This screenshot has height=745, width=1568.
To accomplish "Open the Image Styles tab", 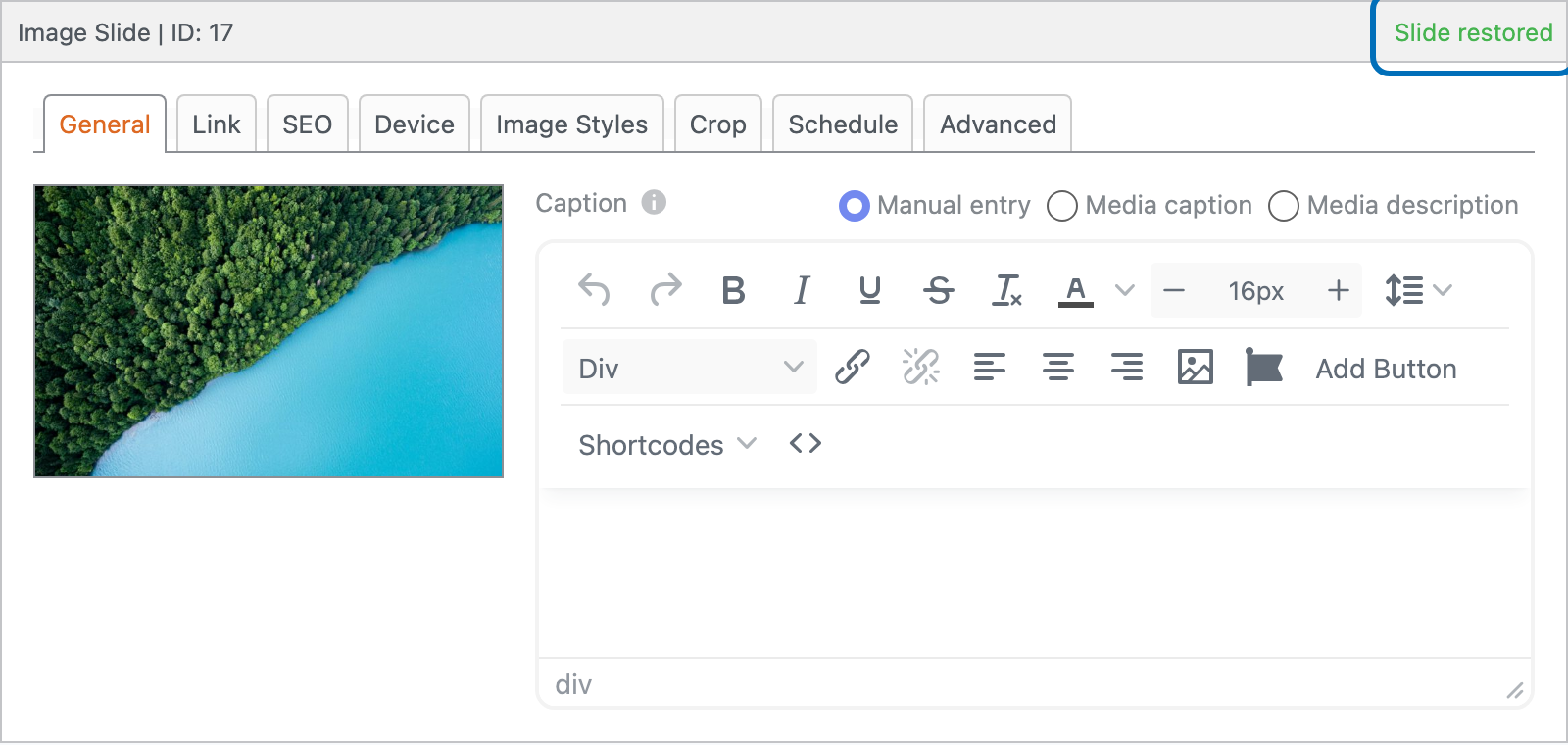I will (x=572, y=124).
